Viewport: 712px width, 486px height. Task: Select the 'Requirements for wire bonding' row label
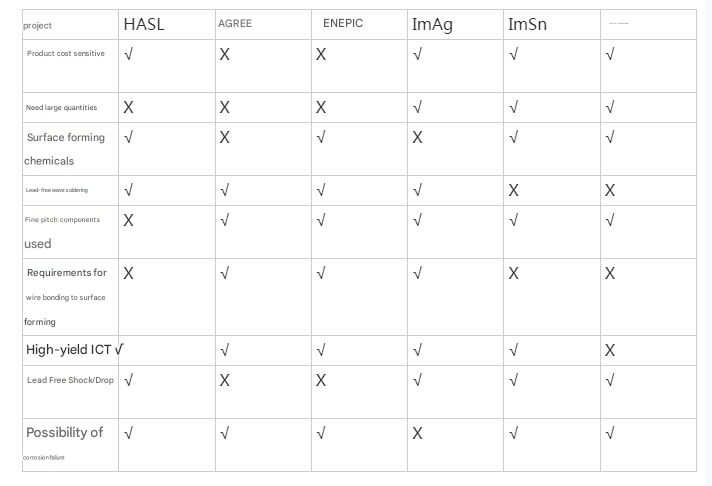coord(66,296)
